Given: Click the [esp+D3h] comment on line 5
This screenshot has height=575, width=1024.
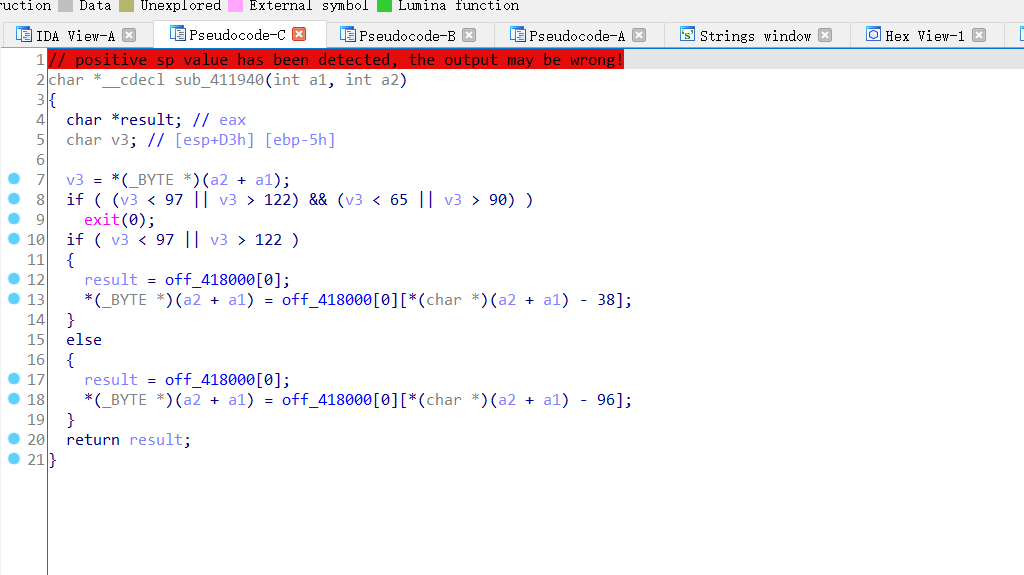Looking at the screenshot, I should click(214, 140).
